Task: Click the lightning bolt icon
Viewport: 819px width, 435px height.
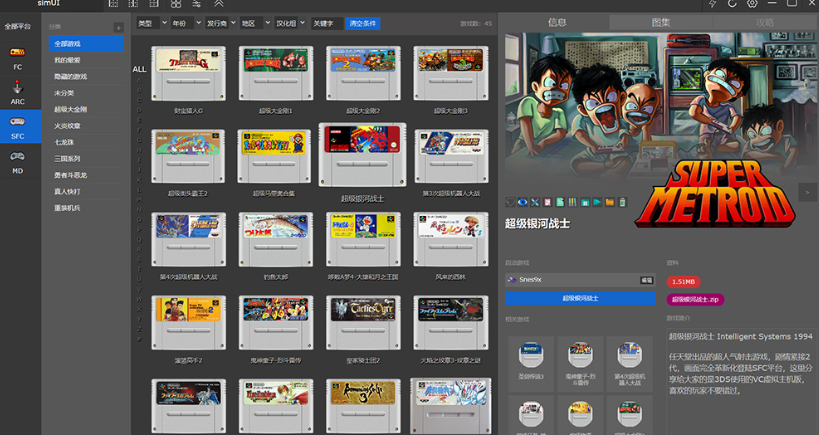Action: (711, 4)
